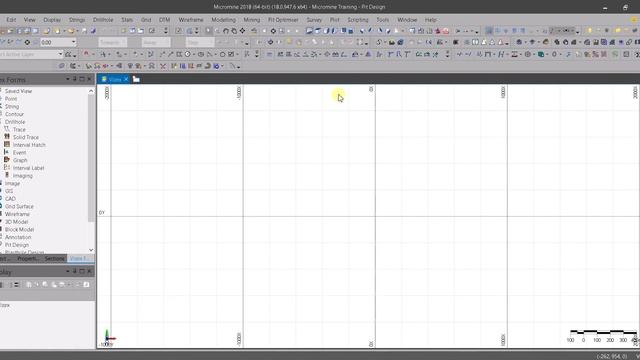Close the Display panel

point(89,271)
